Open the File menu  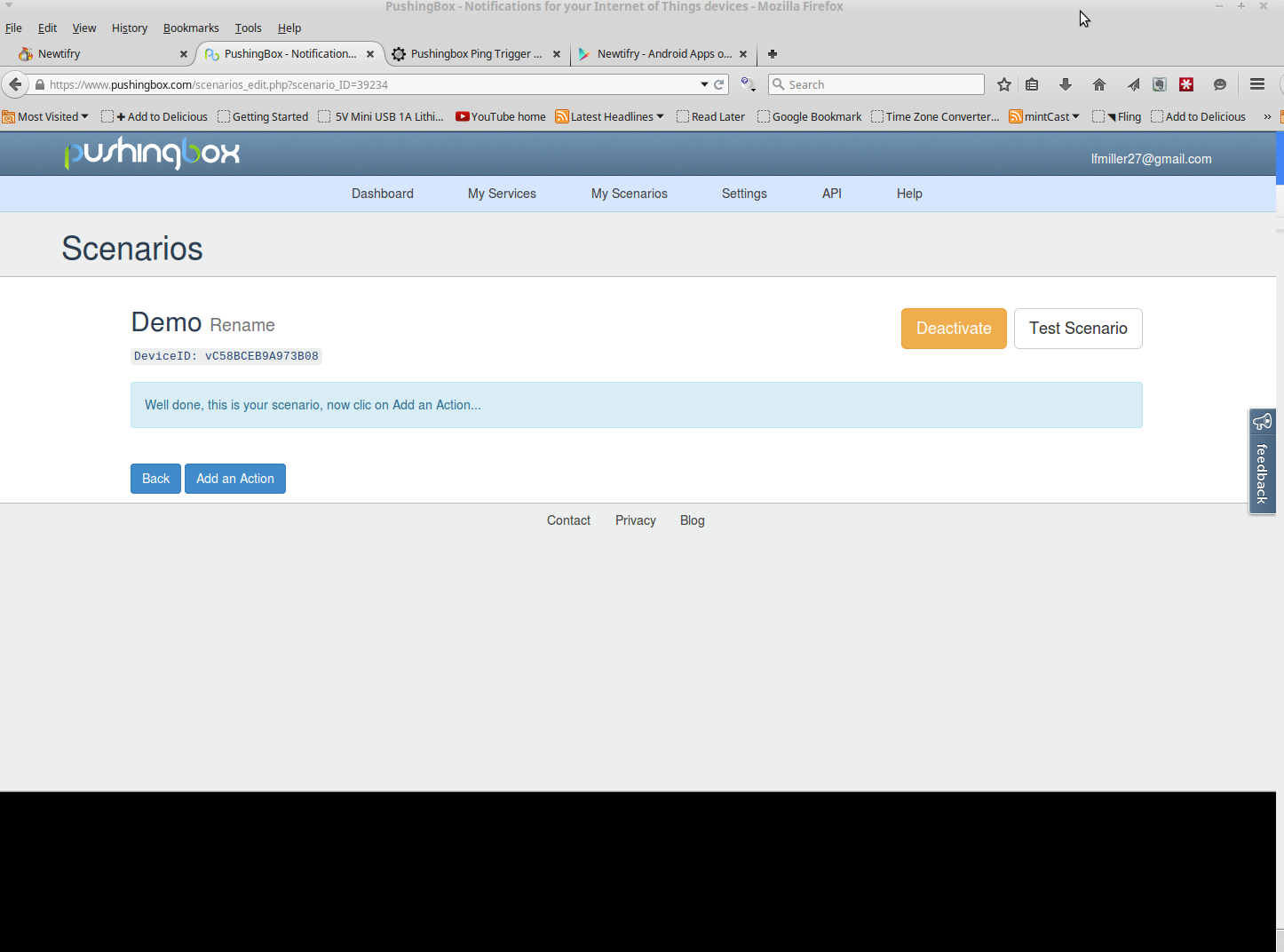[13, 28]
